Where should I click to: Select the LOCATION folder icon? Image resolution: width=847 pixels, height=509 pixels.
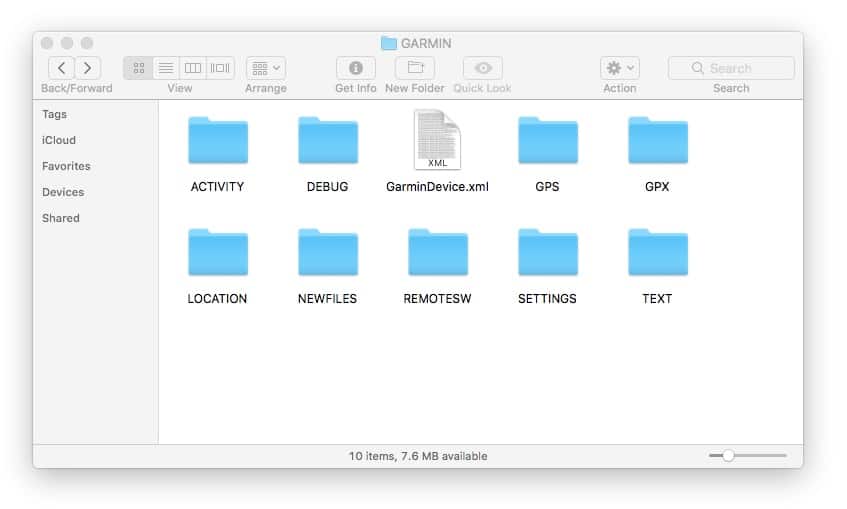(x=218, y=252)
